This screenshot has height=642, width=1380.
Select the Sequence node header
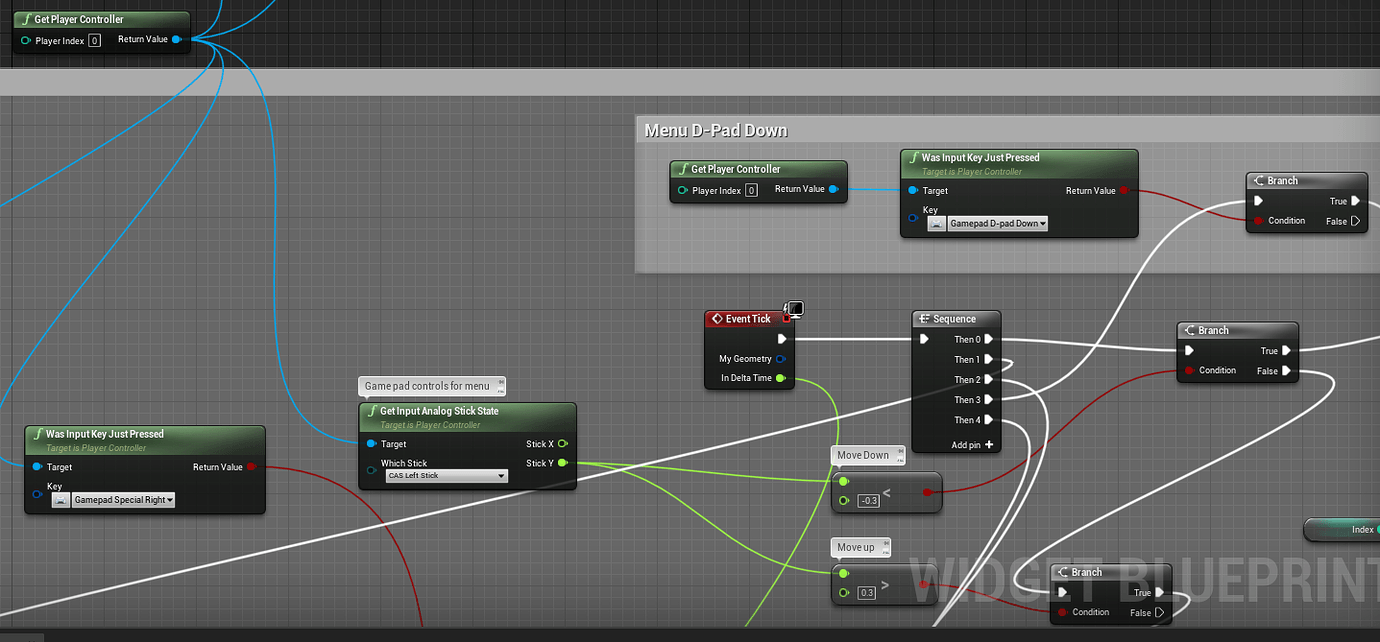[956, 319]
